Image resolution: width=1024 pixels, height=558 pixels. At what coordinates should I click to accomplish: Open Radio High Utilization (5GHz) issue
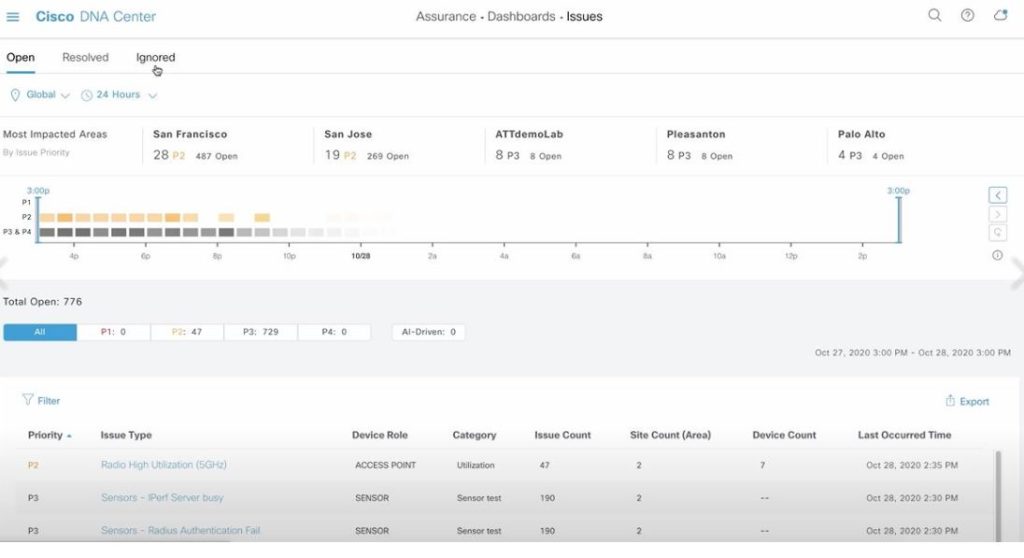[x=162, y=465]
